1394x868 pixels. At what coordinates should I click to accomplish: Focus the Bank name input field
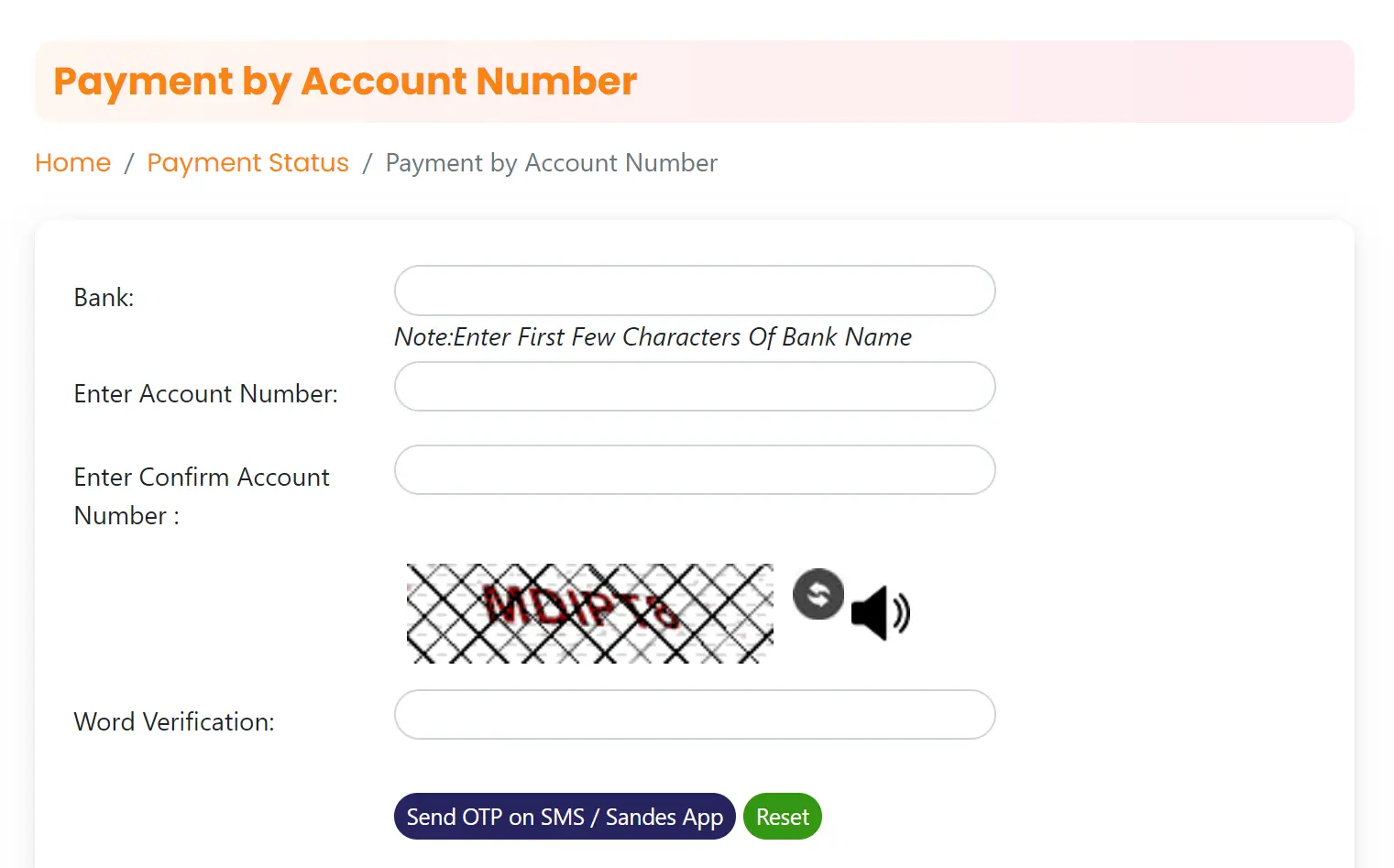point(694,291)
